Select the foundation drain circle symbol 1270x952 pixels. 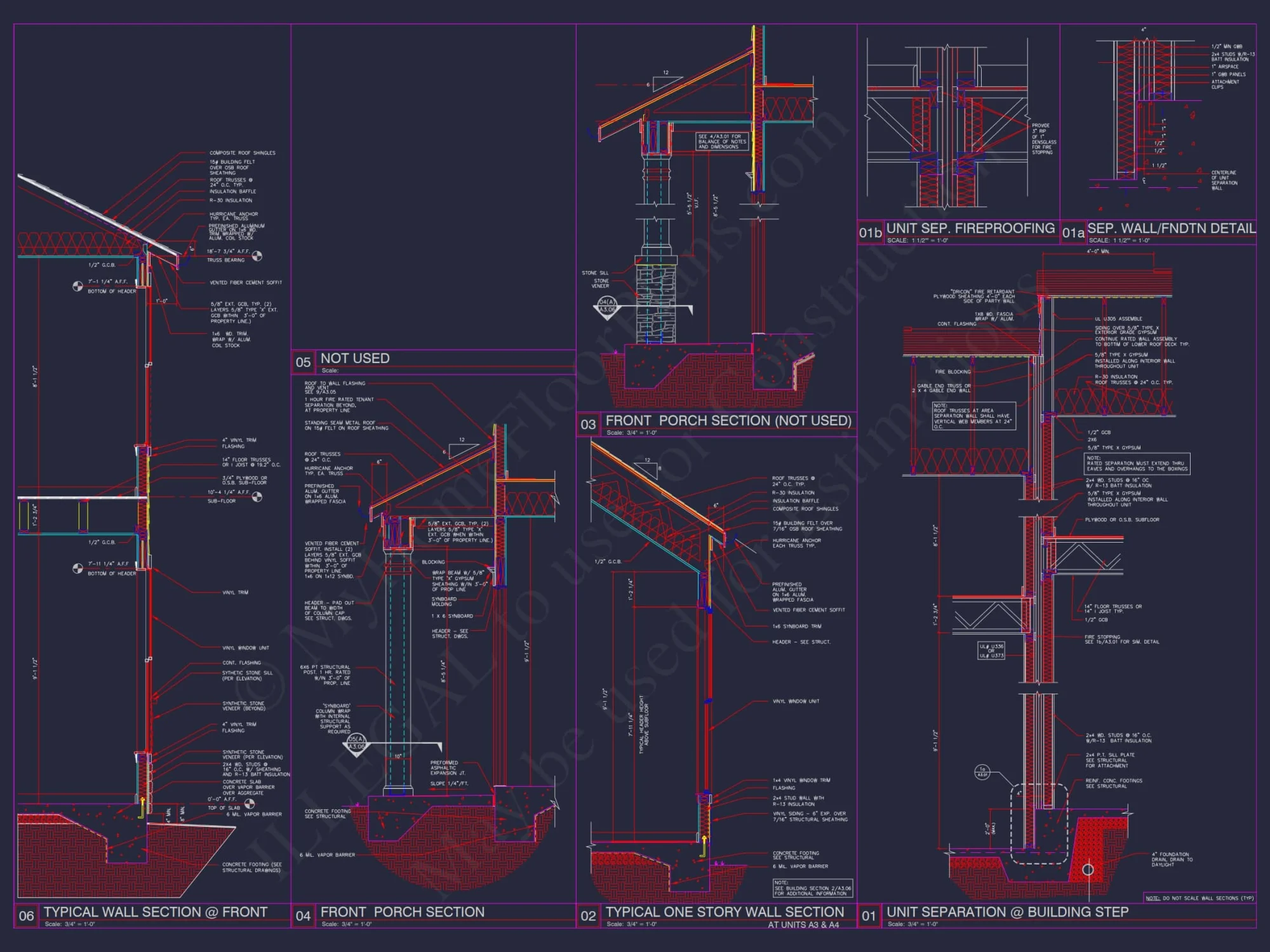1088,870
